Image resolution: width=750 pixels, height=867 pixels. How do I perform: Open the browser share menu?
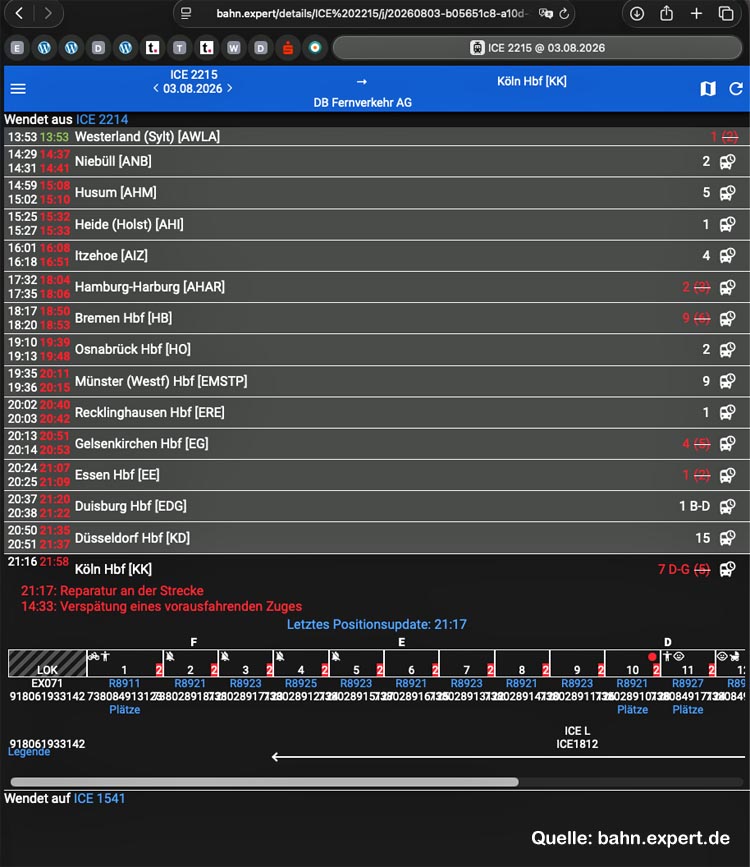point(666,13)
